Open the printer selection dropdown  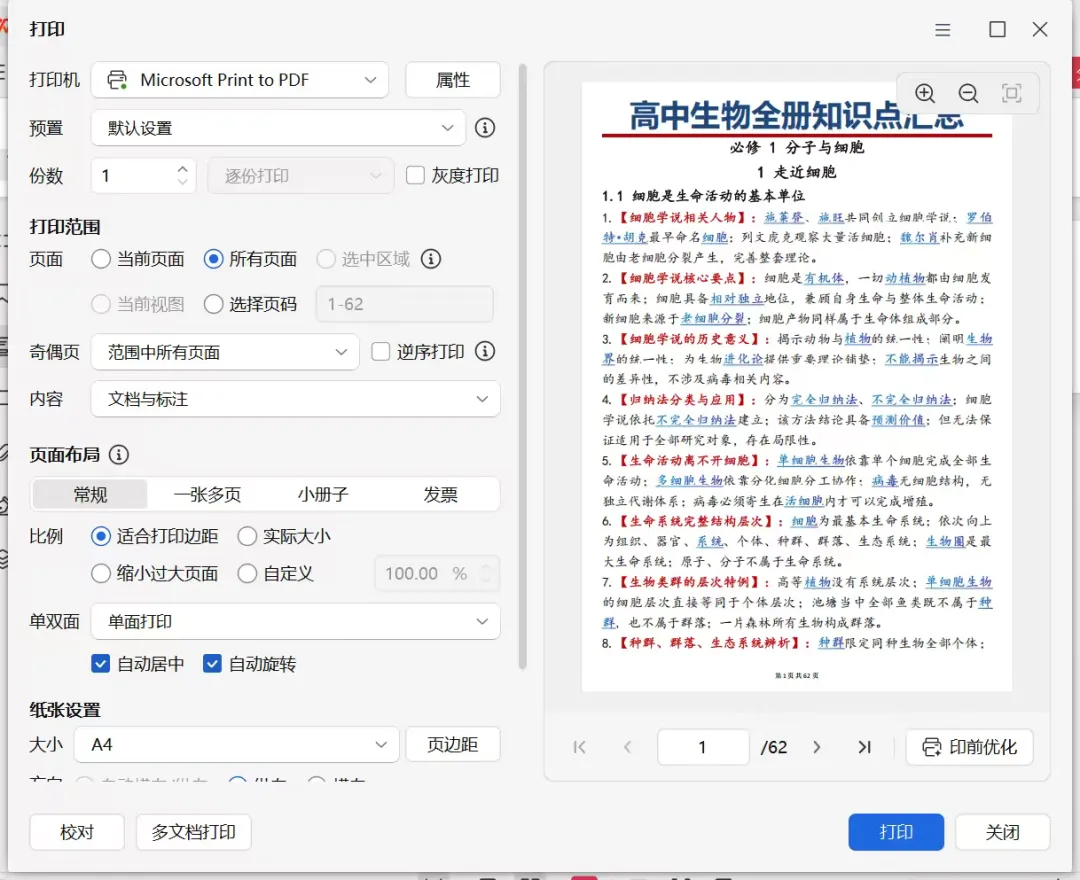click(240, 80)
